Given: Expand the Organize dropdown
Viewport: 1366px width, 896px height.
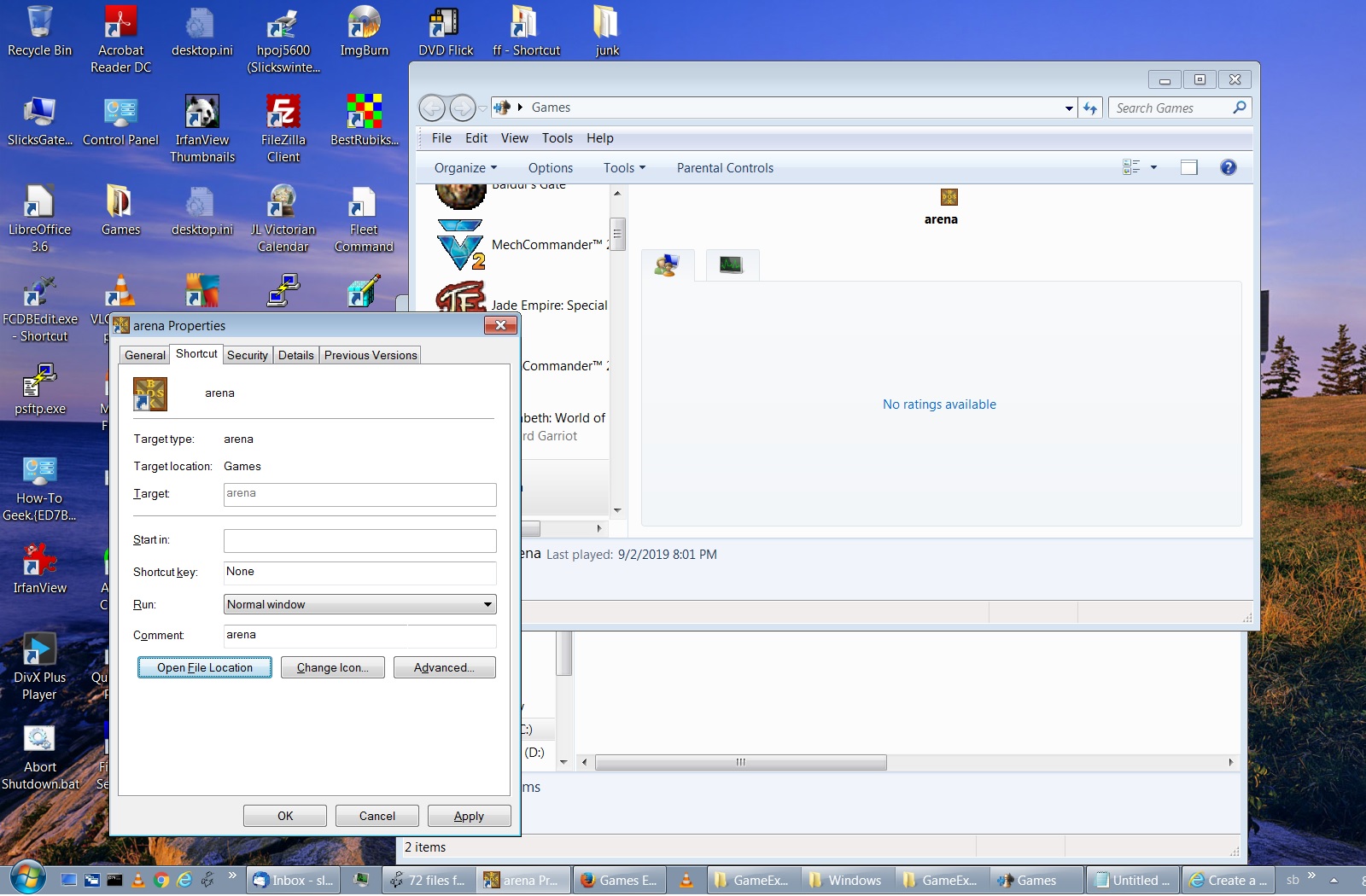Looking at the screenshot, I should (464, 167).
